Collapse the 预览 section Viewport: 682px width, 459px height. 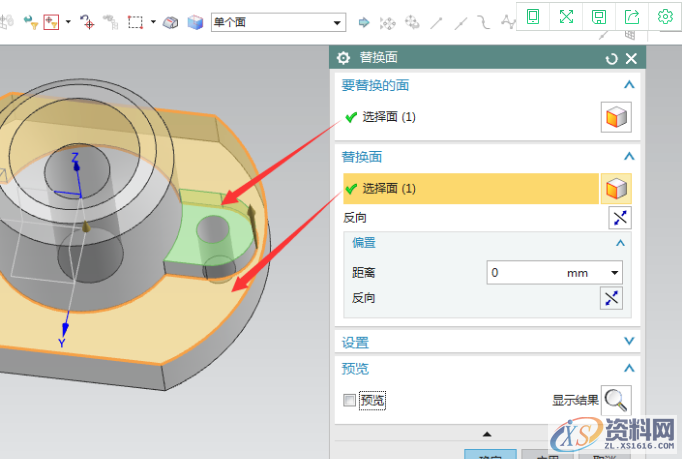(629, 369)
